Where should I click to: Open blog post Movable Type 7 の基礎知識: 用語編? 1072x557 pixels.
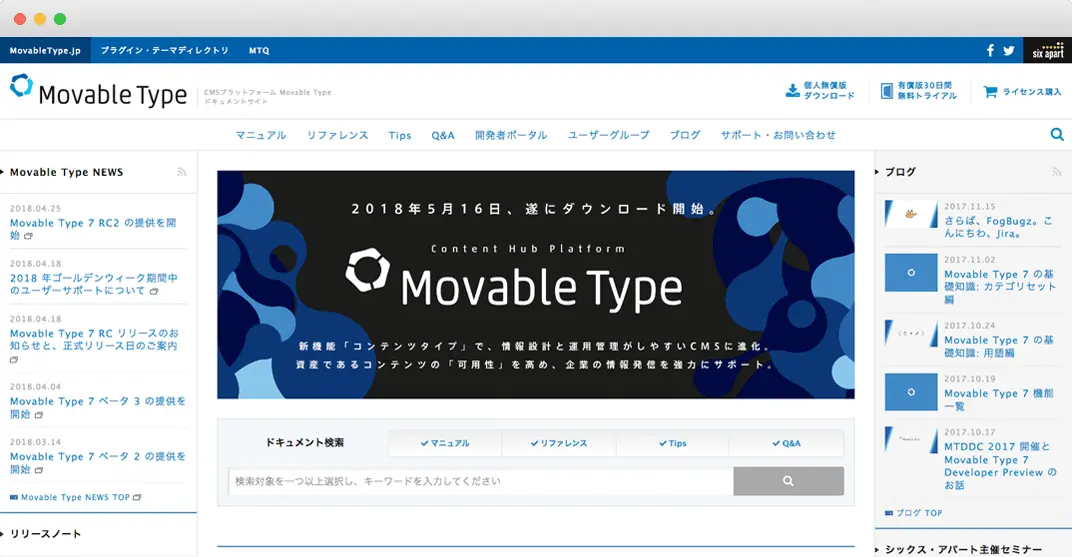[x=999, y=347]
